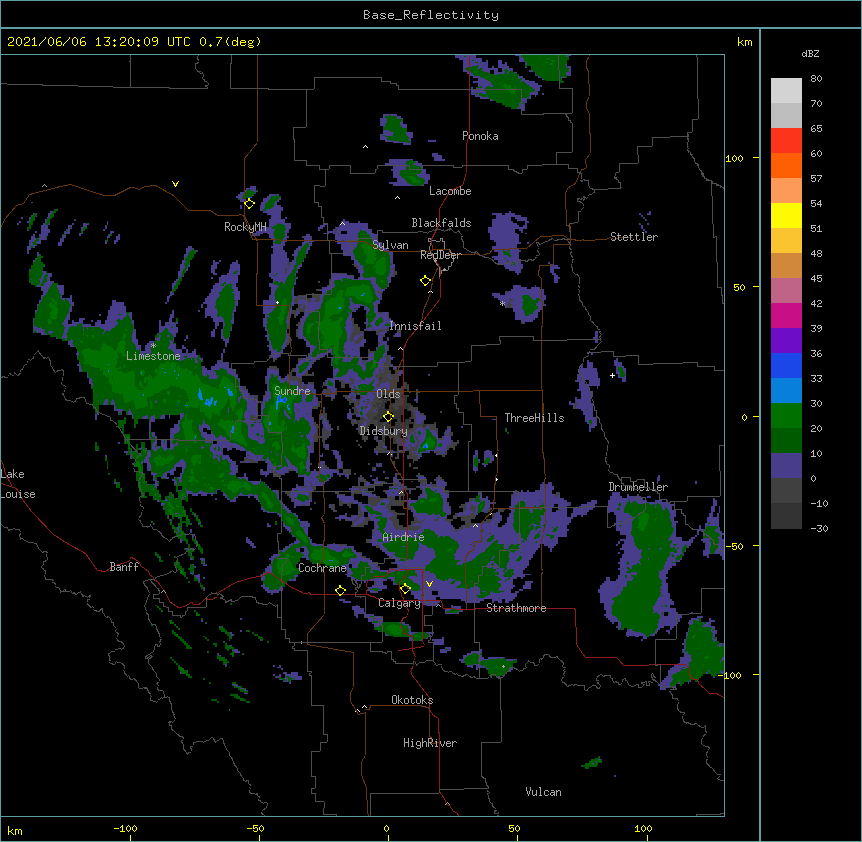Click the yellow marker near RockyMH
Image resolution: width=862 pixels, height=842 pixels.
pyautogui.click(x=249, y=204)
